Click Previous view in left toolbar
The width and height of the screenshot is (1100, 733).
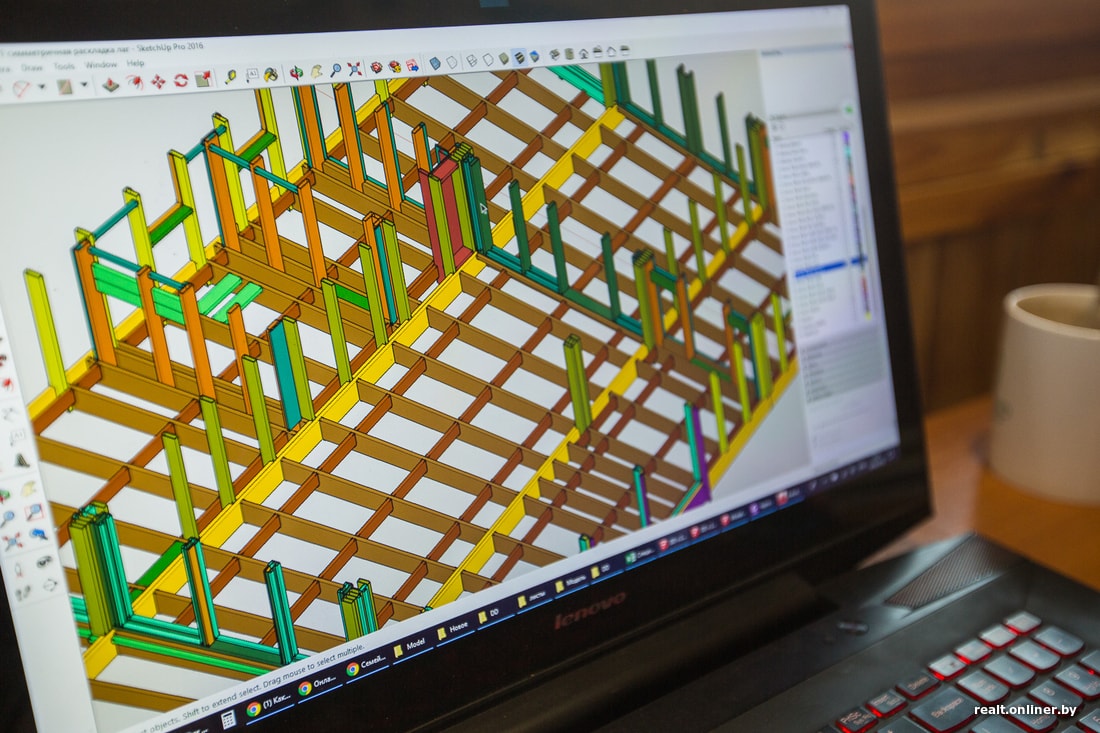point(39,534)
